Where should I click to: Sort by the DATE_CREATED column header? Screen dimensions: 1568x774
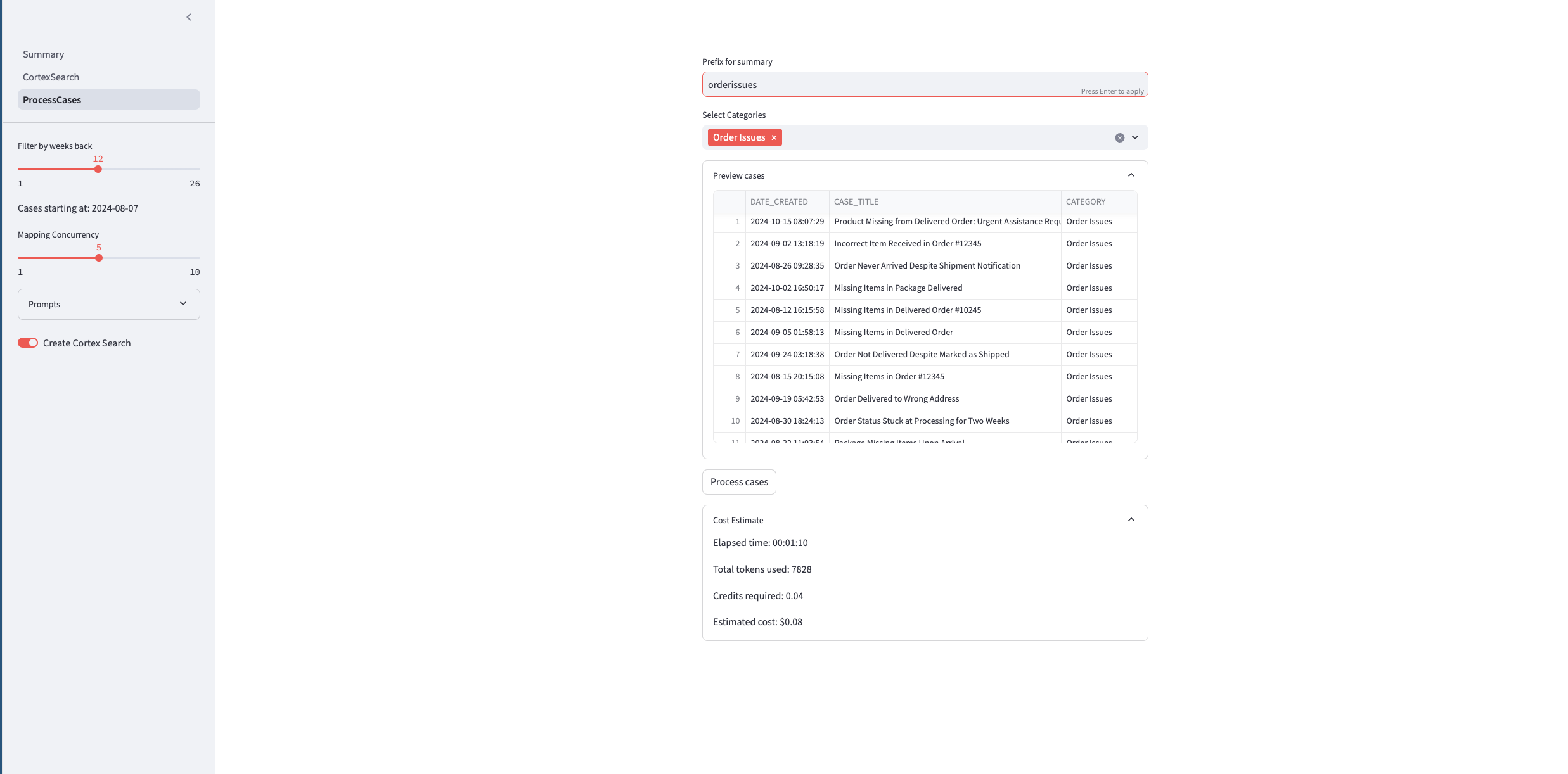779,201
